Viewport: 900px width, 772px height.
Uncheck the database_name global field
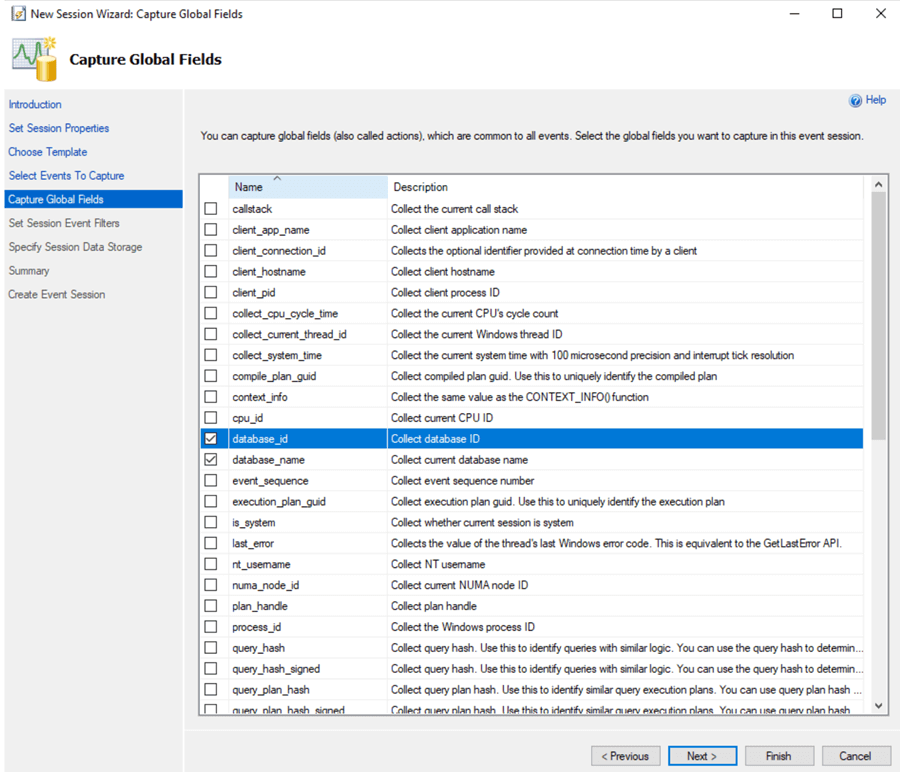(x=212, y=459)
